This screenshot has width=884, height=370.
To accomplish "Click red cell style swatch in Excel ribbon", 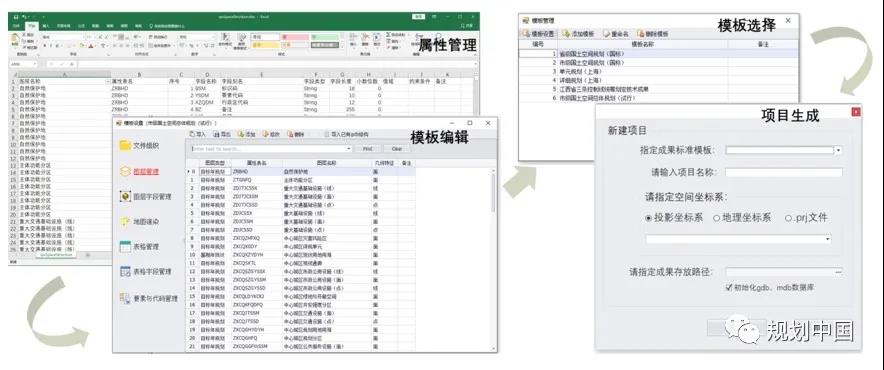I will pos(295,37).
